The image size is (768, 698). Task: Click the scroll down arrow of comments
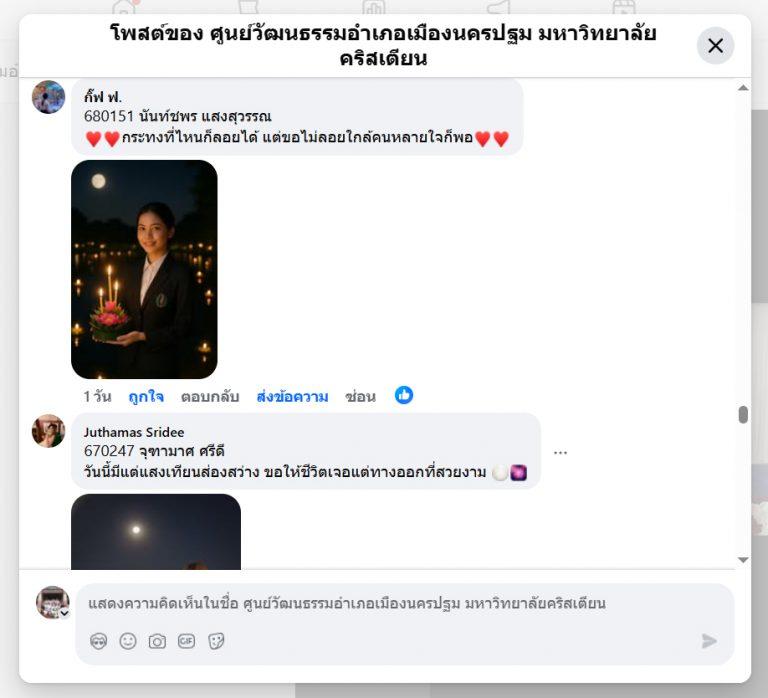[x=743, y=560]
